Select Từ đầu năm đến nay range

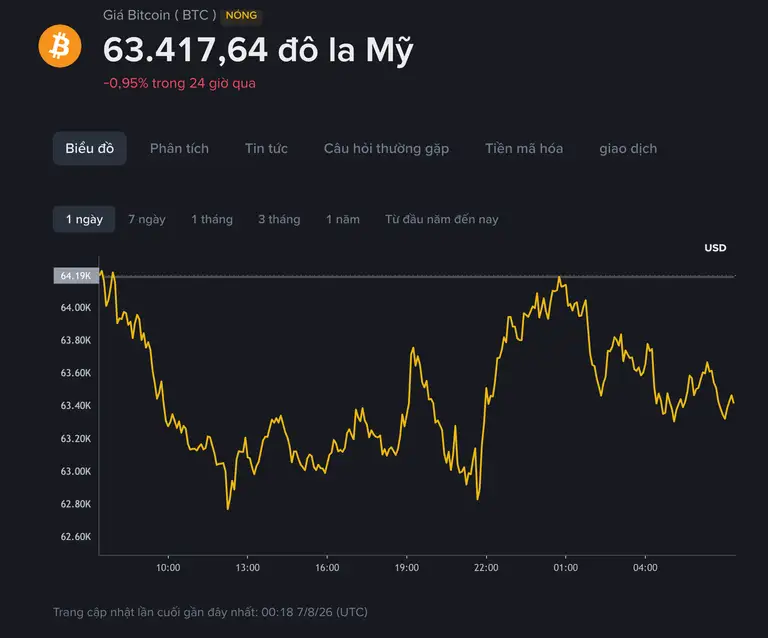click(442, 219)
